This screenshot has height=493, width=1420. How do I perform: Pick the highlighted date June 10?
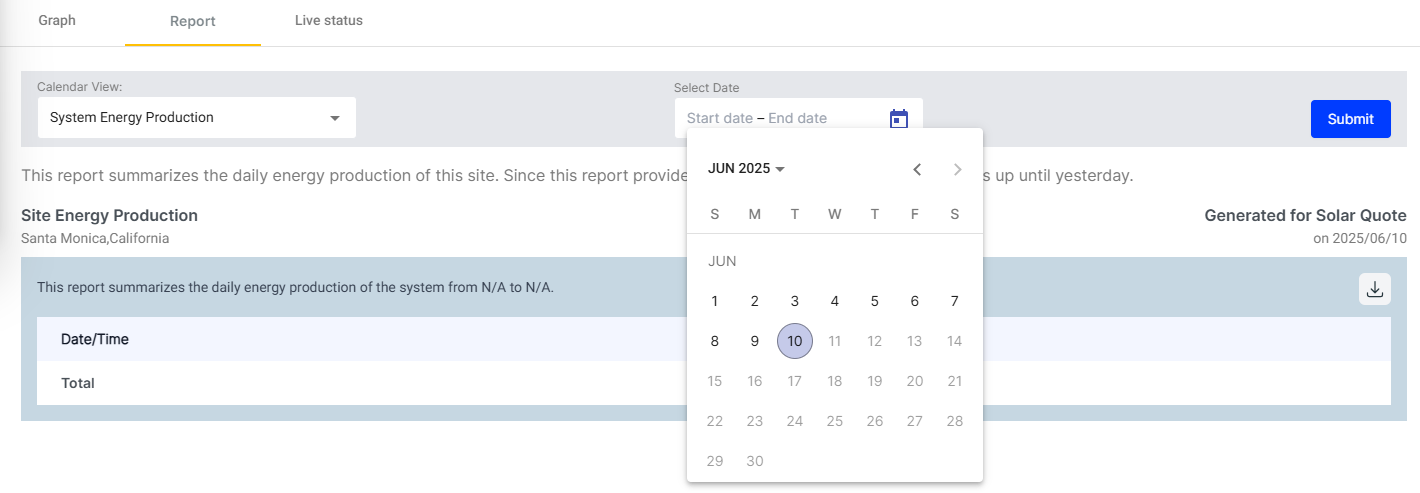click(x=795, y=341)
